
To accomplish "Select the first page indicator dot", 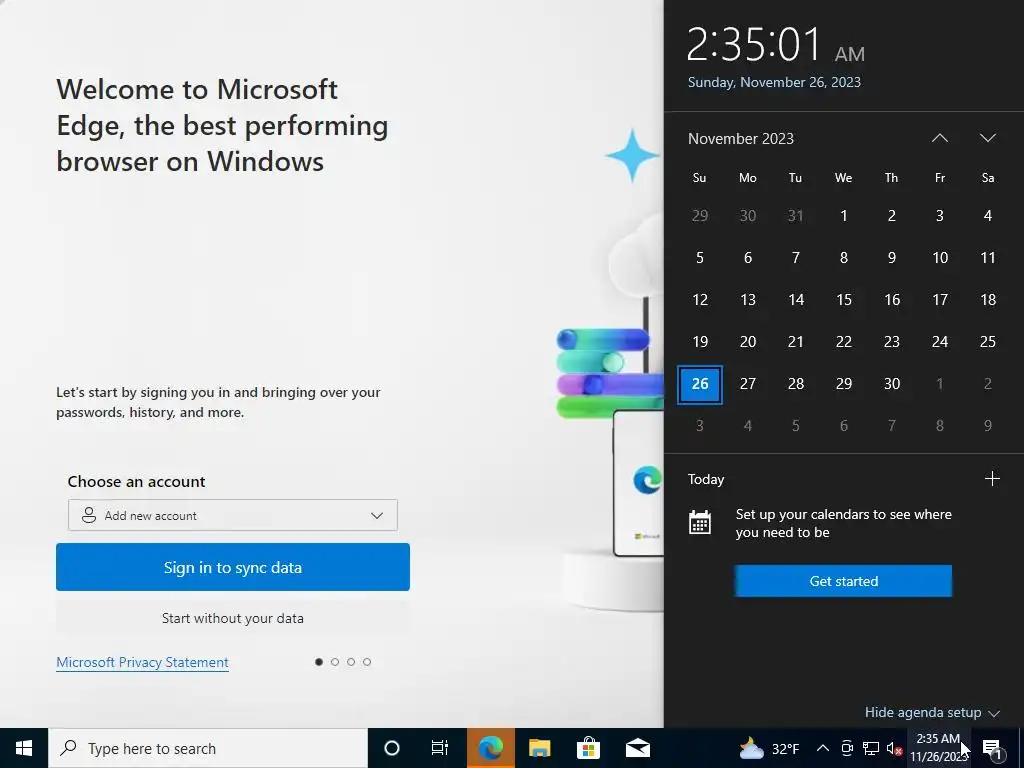I will (x=319, y=662).
